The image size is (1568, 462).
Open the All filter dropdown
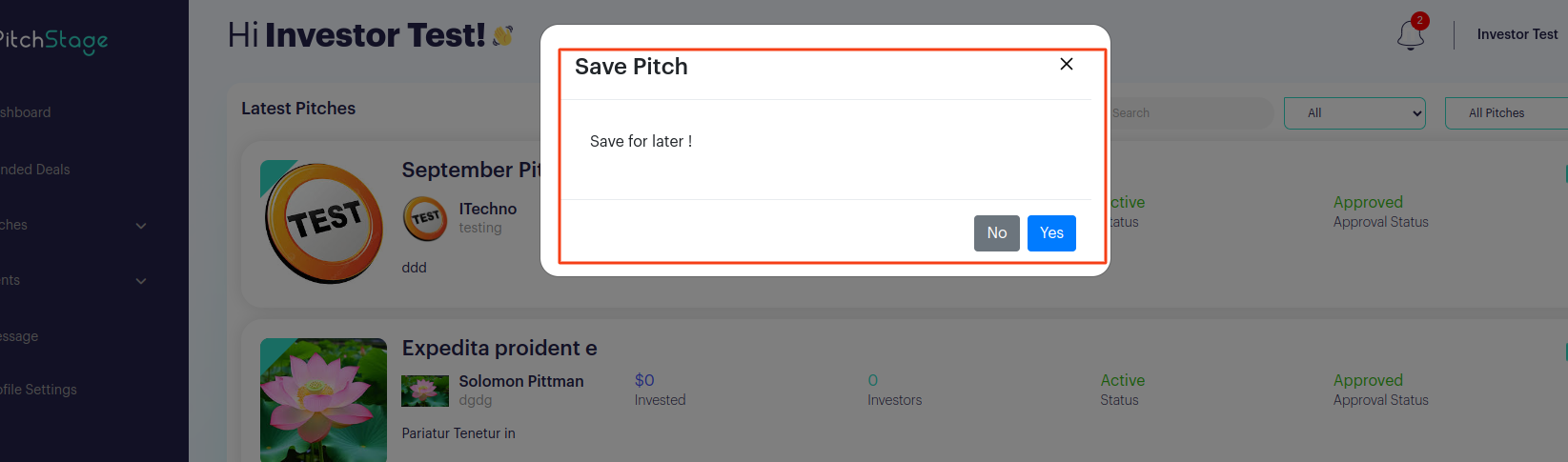(x=1354, y=113)
